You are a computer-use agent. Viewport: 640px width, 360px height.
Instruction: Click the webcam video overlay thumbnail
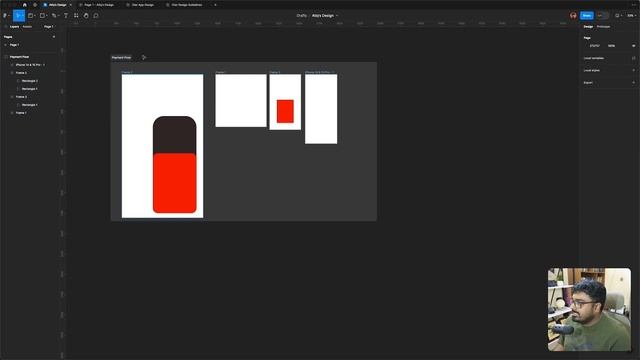(x=589, y=309)
